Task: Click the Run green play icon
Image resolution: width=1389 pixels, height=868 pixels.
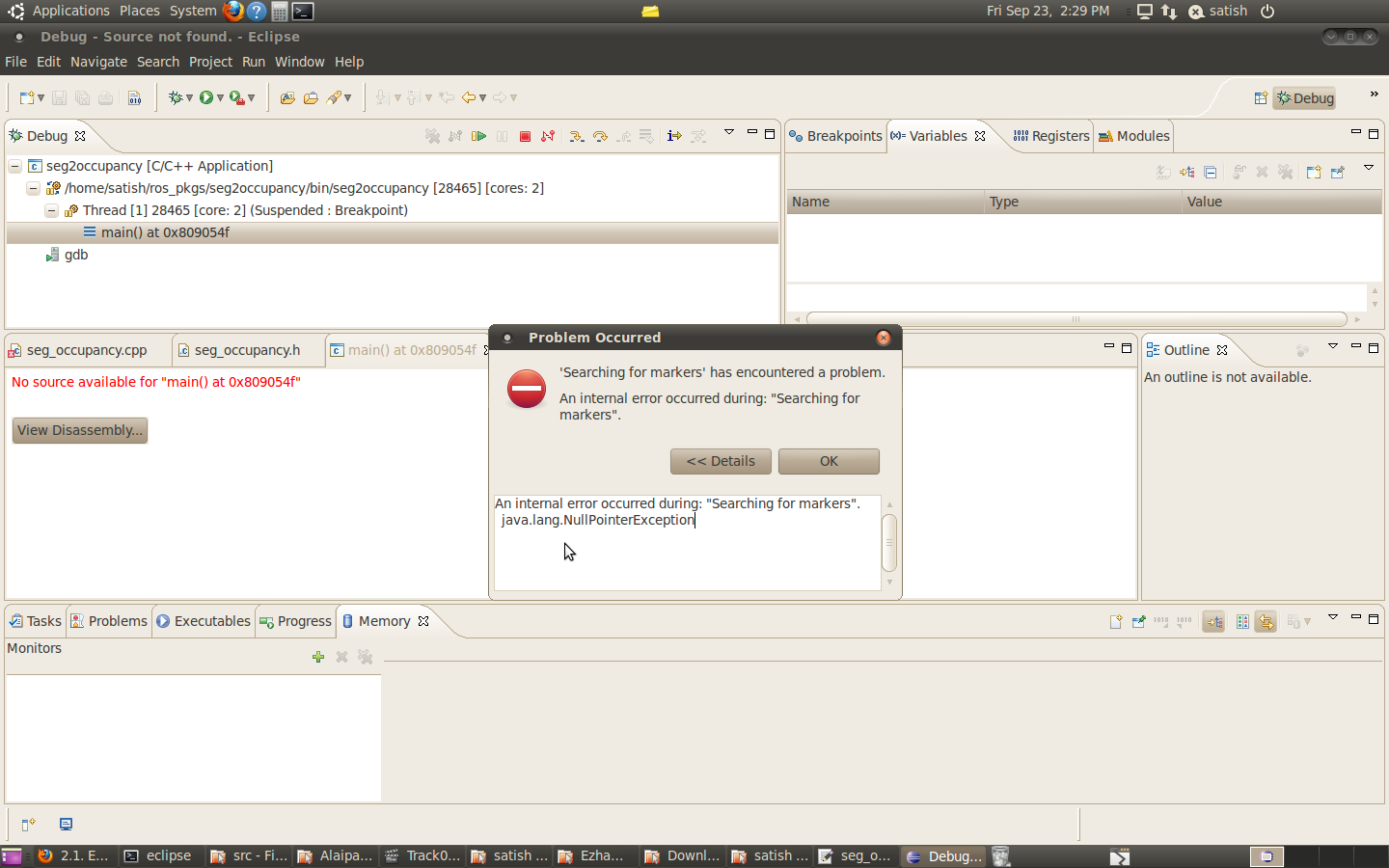Action: 206,97
